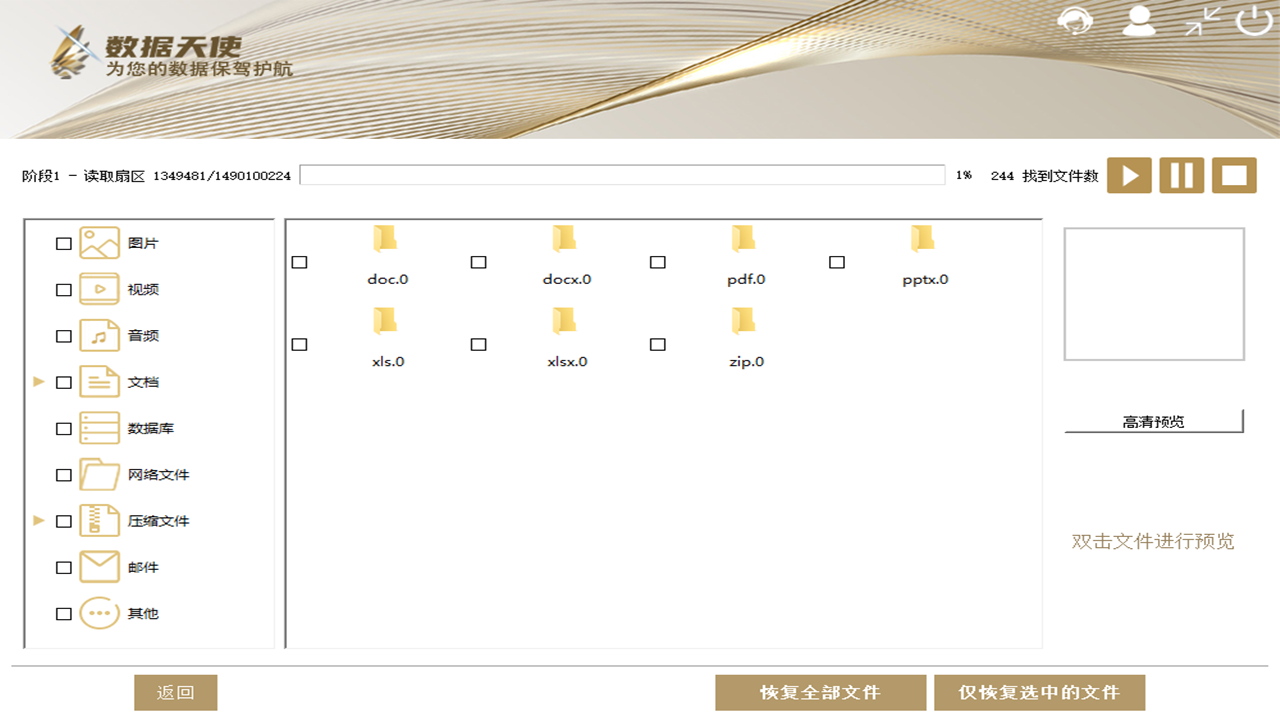Open the pdf.0 folder thumbnail

point(742,240)
